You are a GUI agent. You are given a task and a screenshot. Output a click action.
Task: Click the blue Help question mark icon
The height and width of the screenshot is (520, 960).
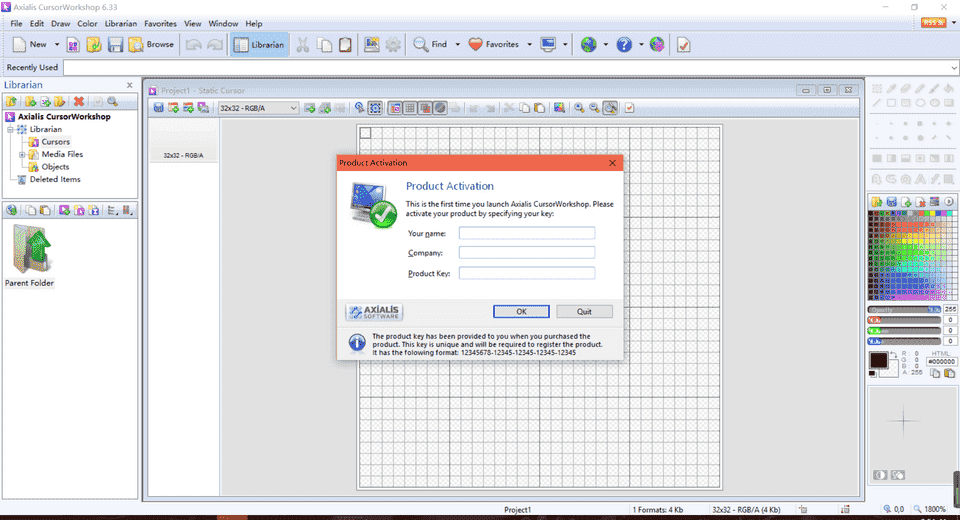(x=624, y=45)
